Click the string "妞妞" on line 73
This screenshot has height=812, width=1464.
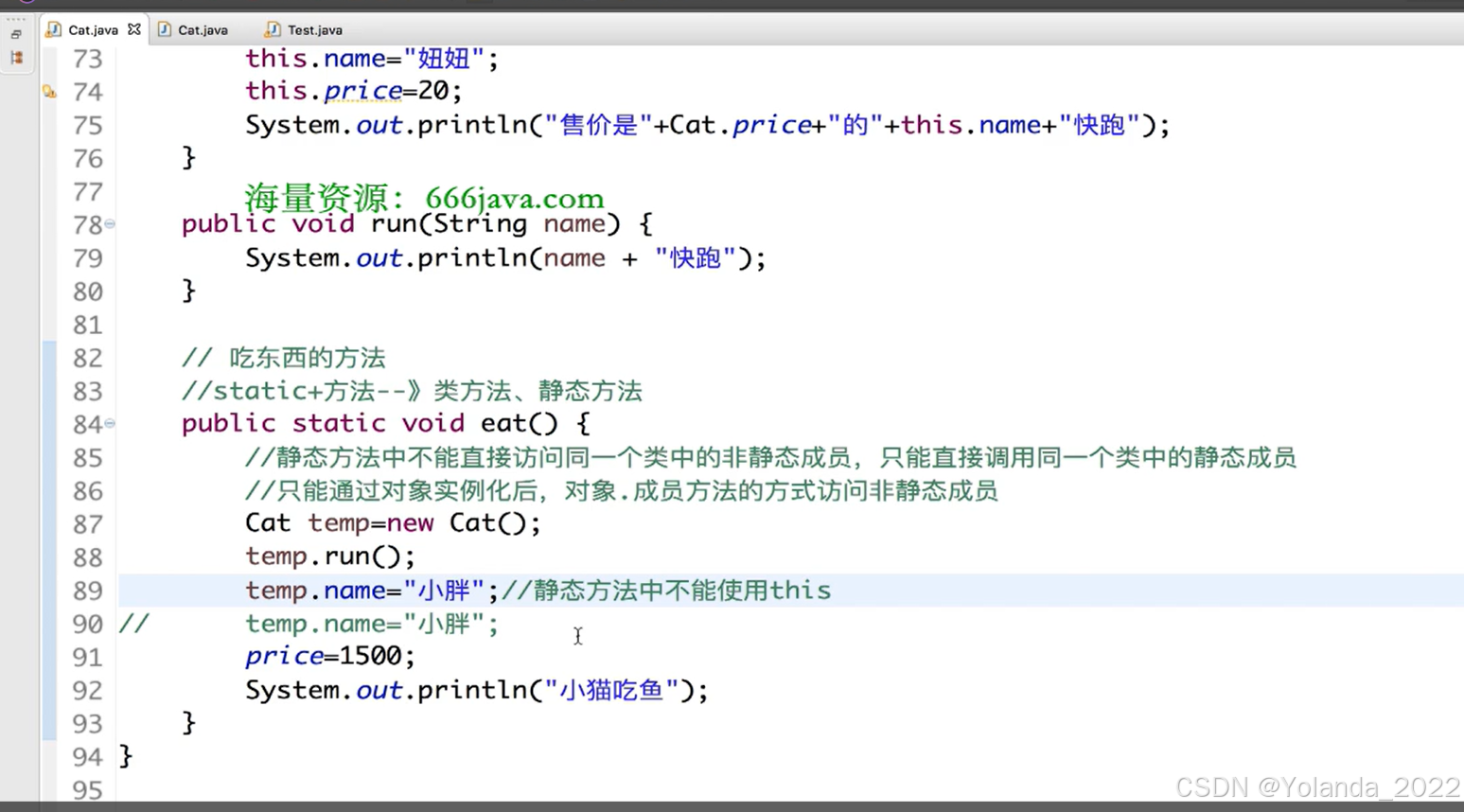point(444,59)
